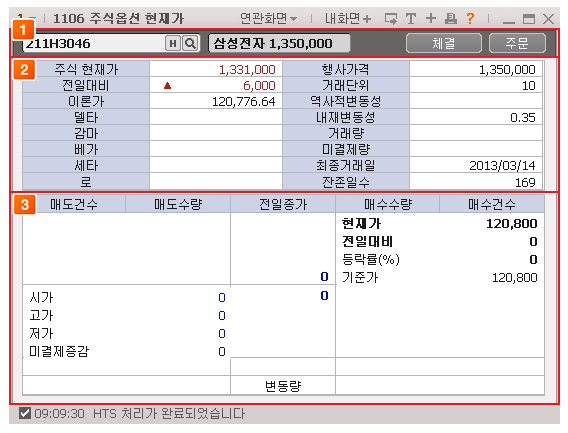Click the 최종거래일 value 2013/03/14

[x=502, y=166]
